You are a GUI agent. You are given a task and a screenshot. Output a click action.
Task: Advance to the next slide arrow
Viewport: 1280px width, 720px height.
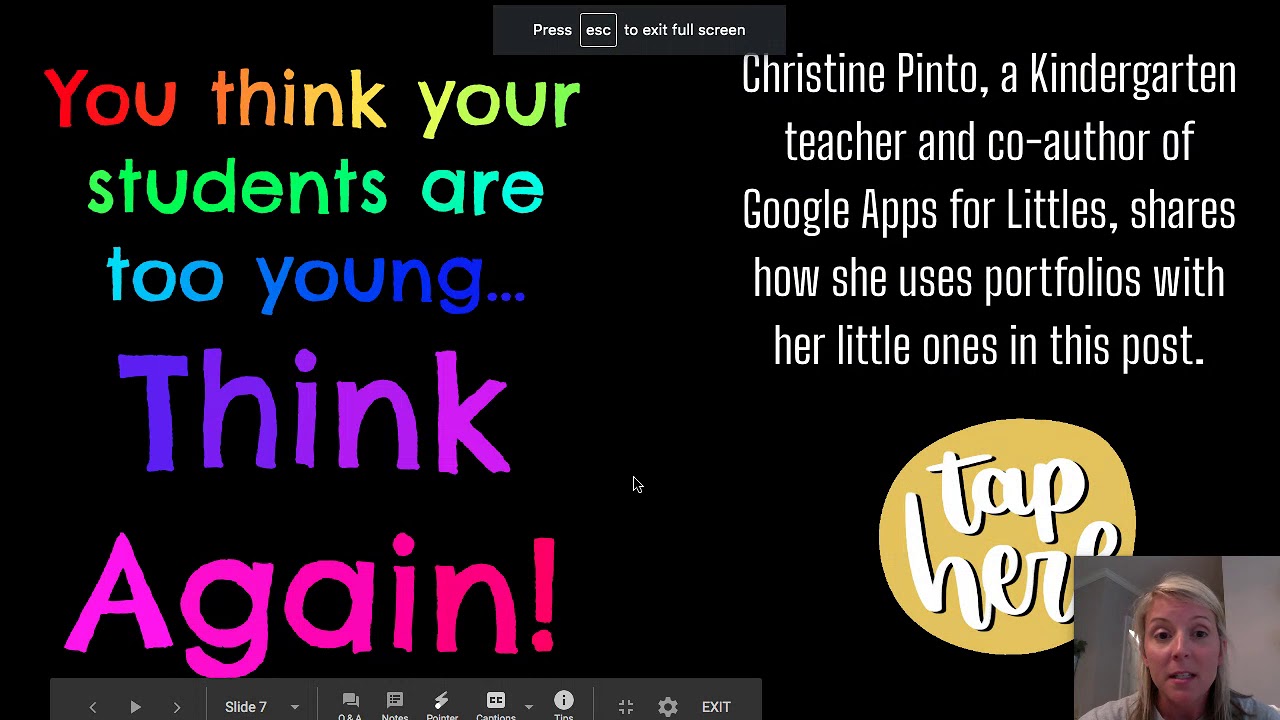177,707
